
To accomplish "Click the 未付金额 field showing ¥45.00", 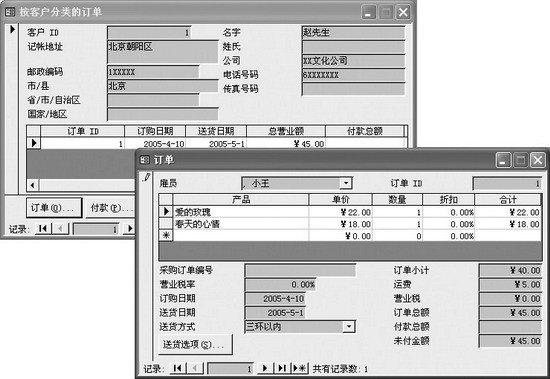I will [x=510, y=341].
